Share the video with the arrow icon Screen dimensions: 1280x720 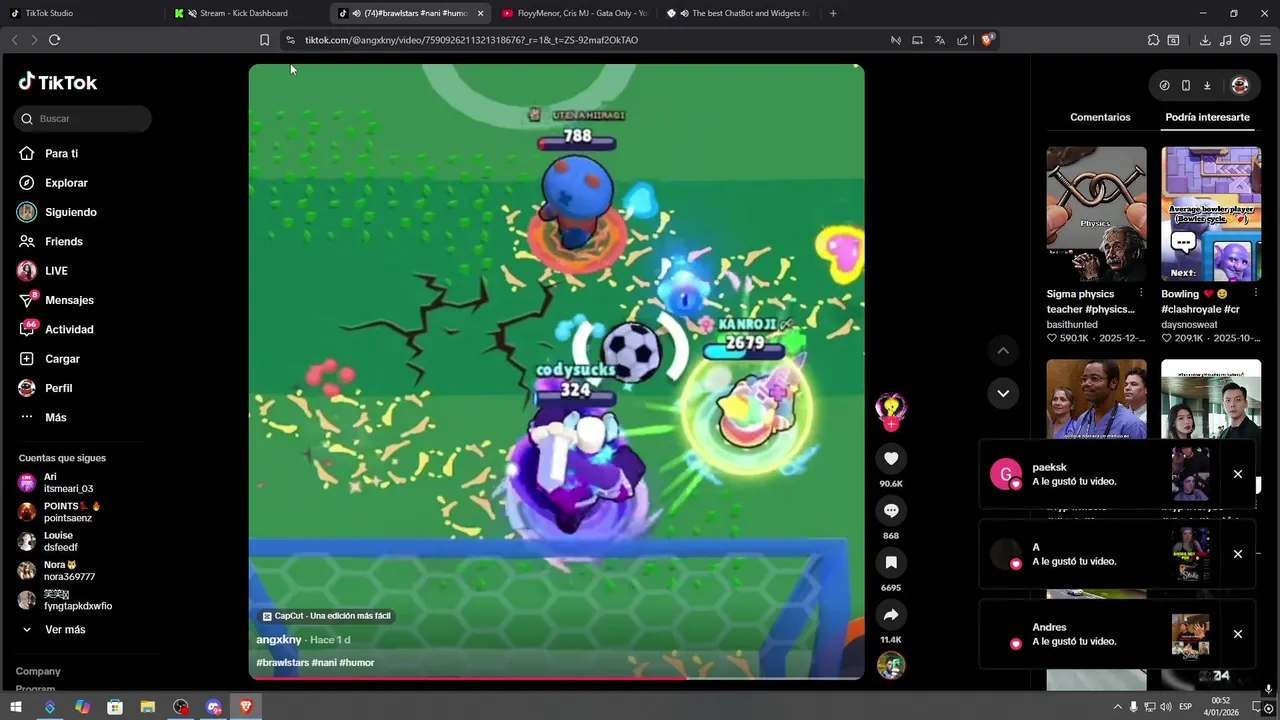[x=891, y=615]
